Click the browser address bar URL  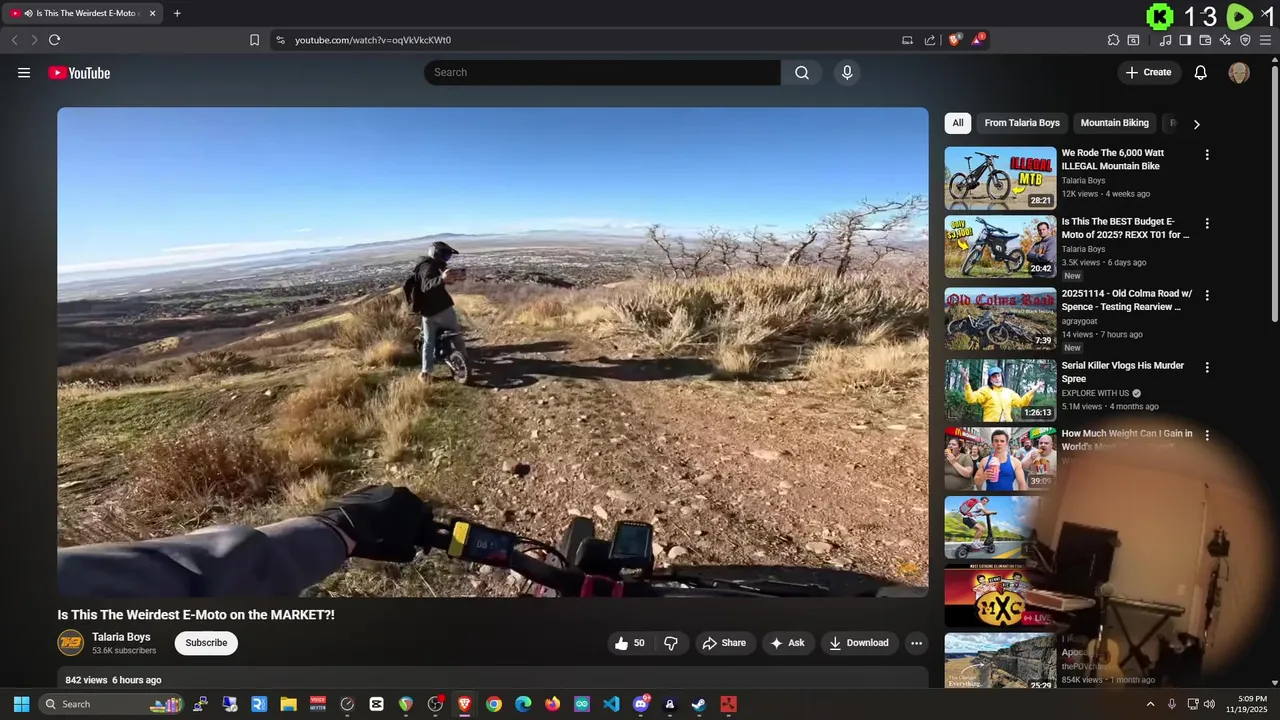pyautogui.click(x=373, y=40)
